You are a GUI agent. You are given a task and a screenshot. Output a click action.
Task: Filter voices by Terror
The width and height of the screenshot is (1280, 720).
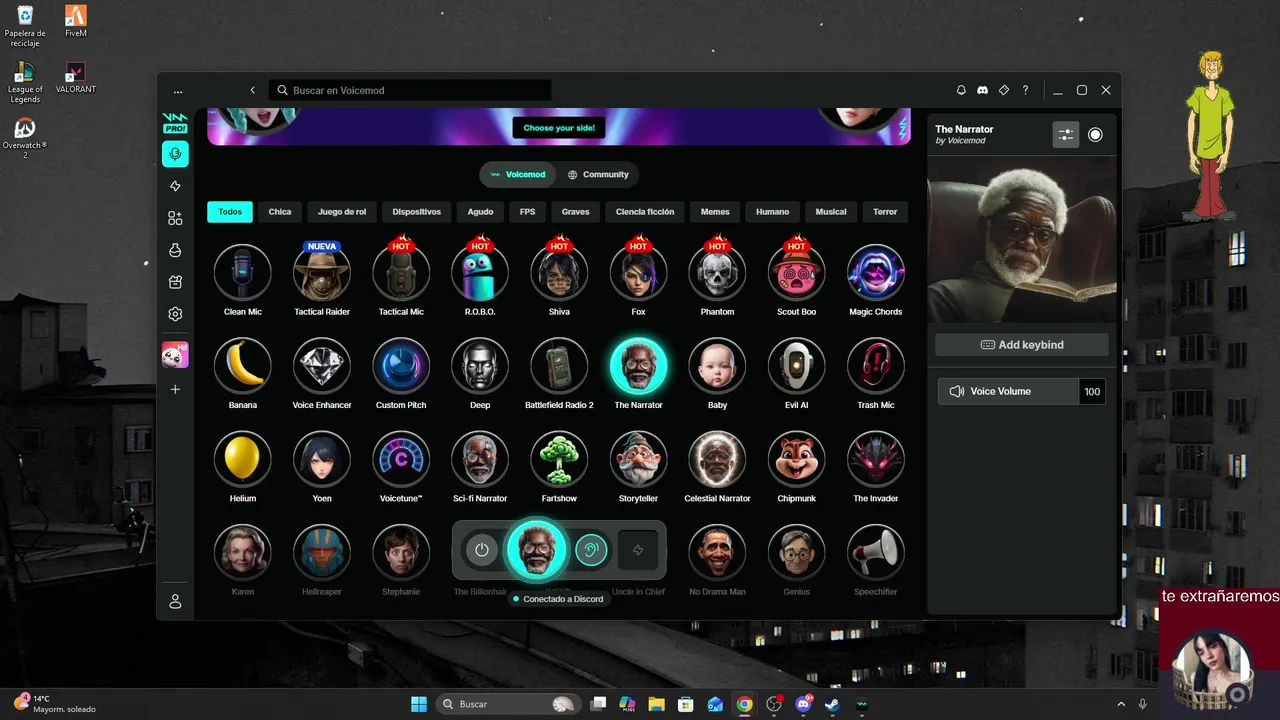click(885, 212)
